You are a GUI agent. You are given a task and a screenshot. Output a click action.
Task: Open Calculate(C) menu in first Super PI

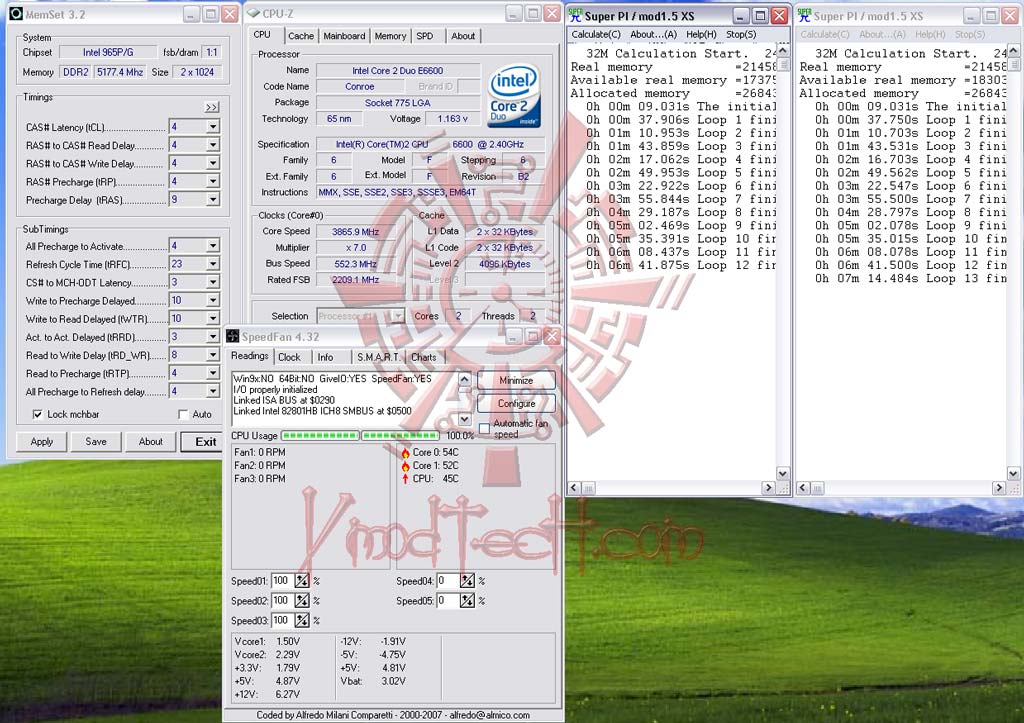pos(596,35)
